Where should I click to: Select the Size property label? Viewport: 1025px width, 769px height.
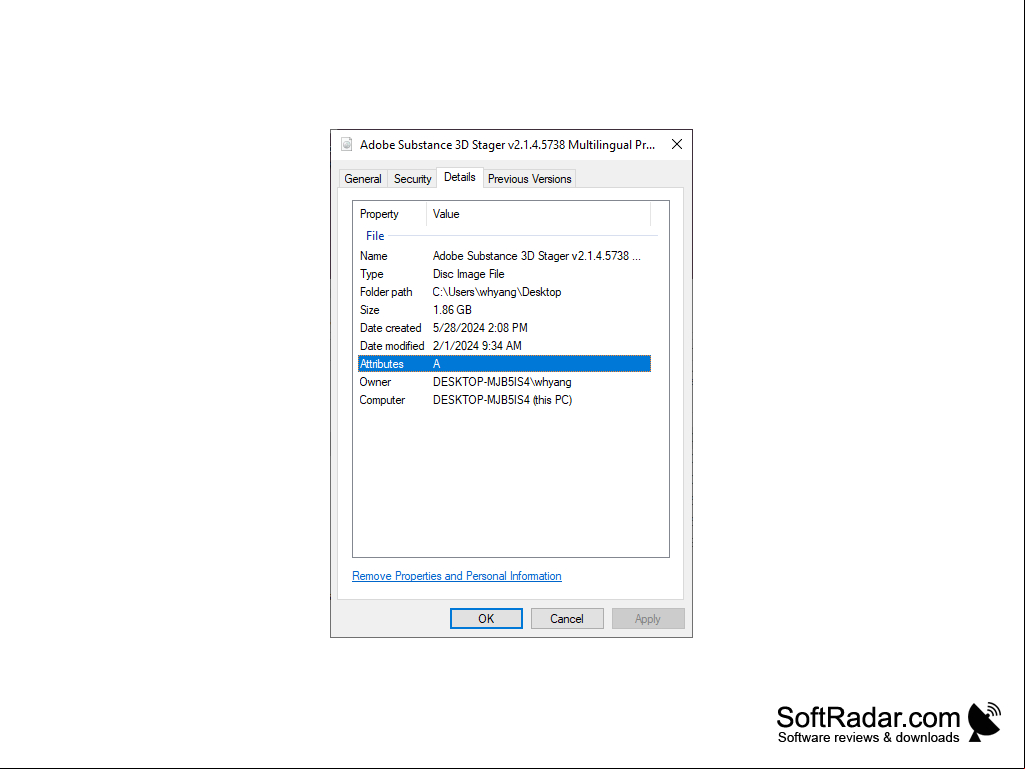coord(369,310)
